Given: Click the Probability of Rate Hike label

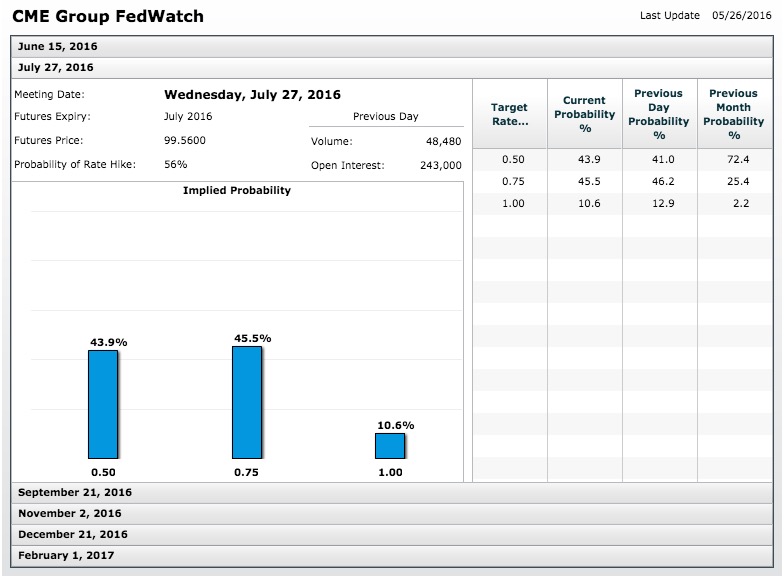Looking at the screenshot, I should pos(75,164).
